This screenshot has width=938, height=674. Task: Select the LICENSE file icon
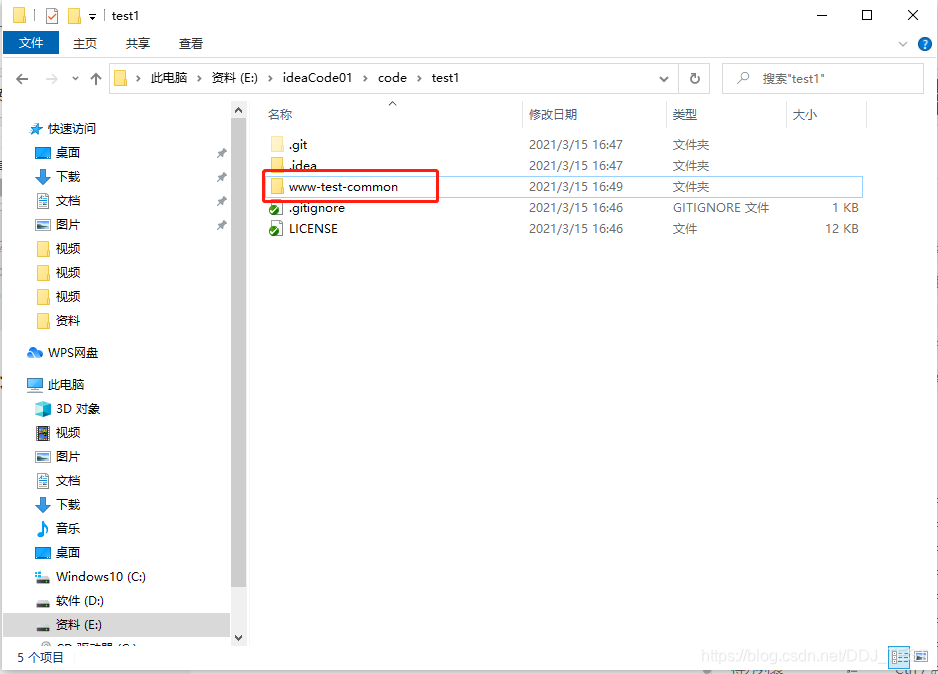tap(275, 228)
